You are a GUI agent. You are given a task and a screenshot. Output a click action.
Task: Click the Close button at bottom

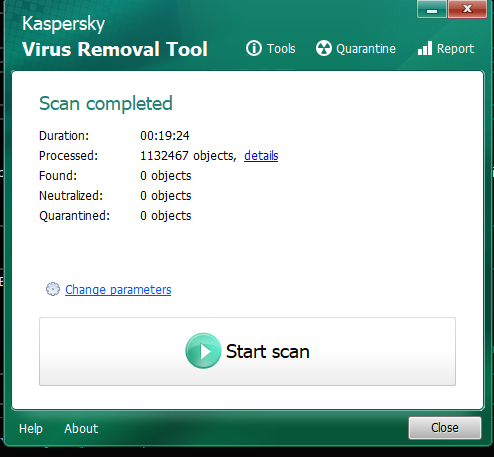pos(445,428)
